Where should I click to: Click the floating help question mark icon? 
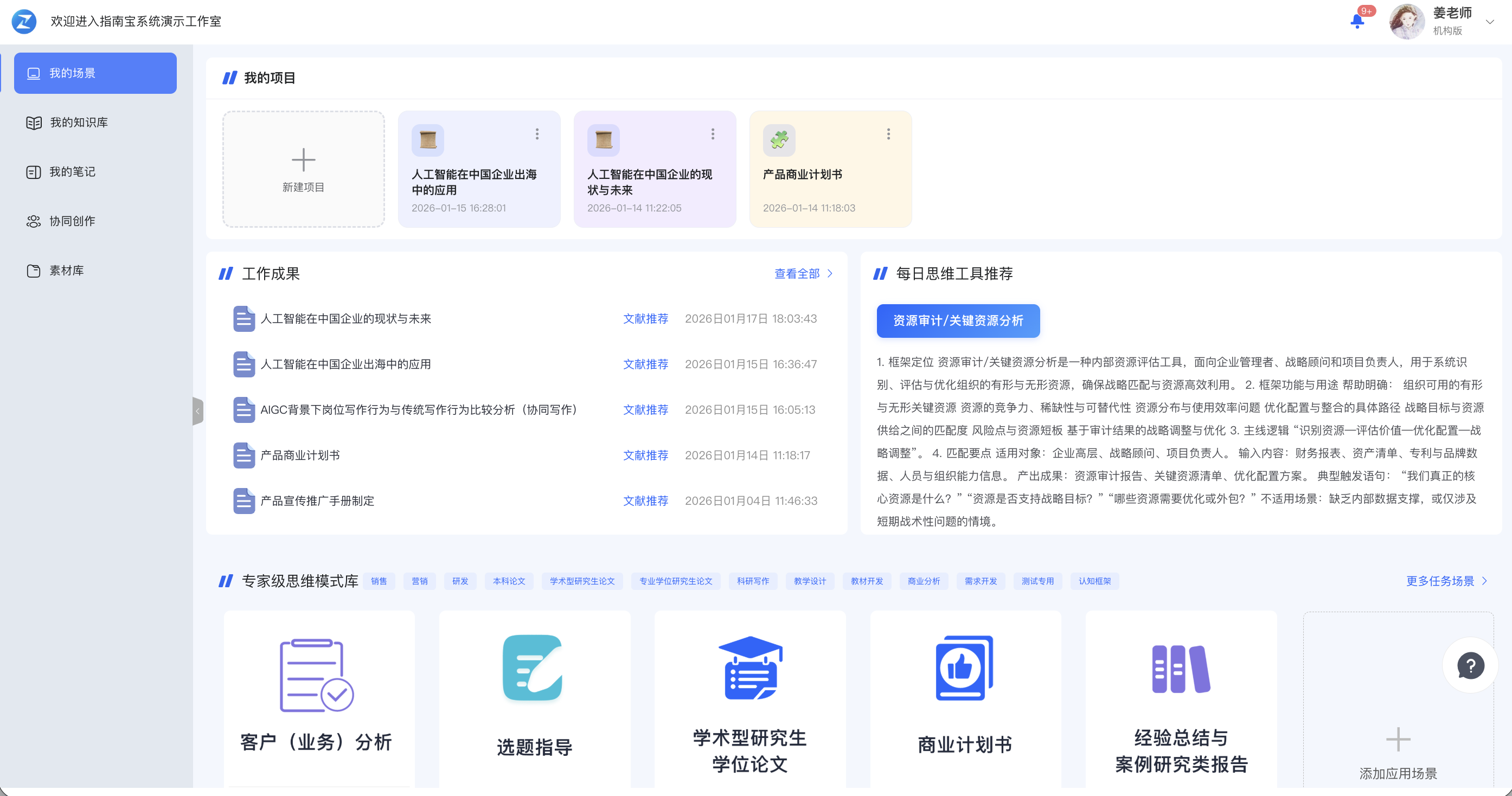coord(1470,665)
